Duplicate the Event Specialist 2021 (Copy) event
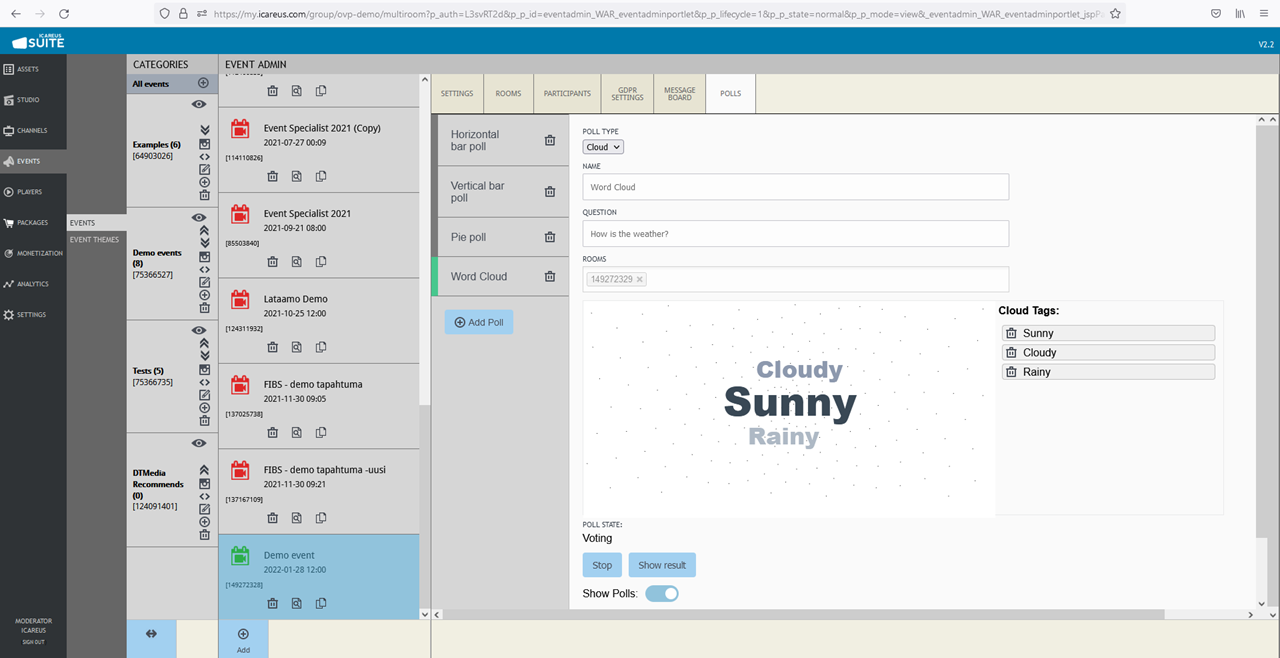The width and height of the screenshot is (1280, 658). pos(321,176)
